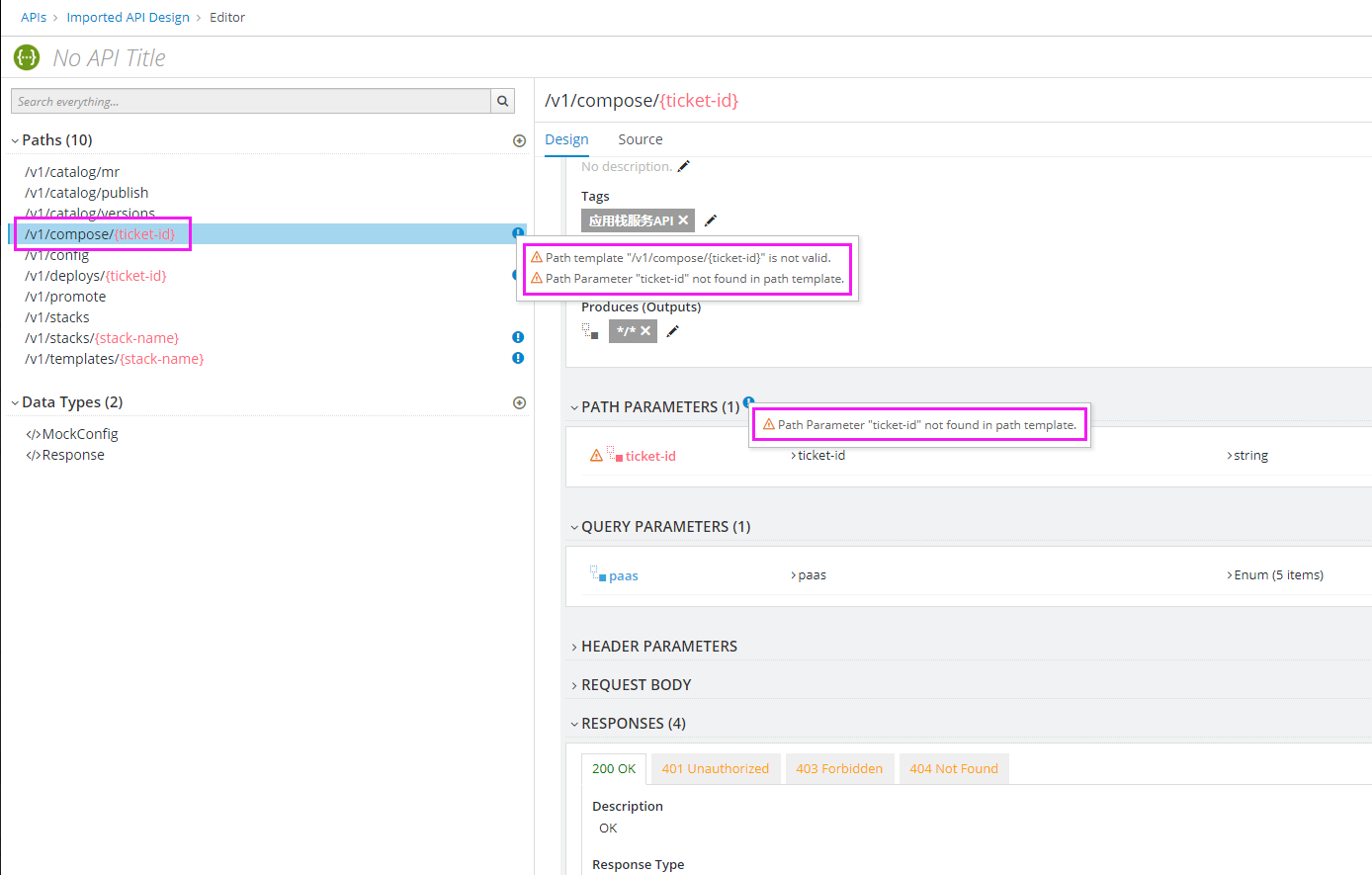The height and width of the screenshot is (875, 1372).
Task: Click warning icon beside ticket-id parameter
Action: click(596, 456)
